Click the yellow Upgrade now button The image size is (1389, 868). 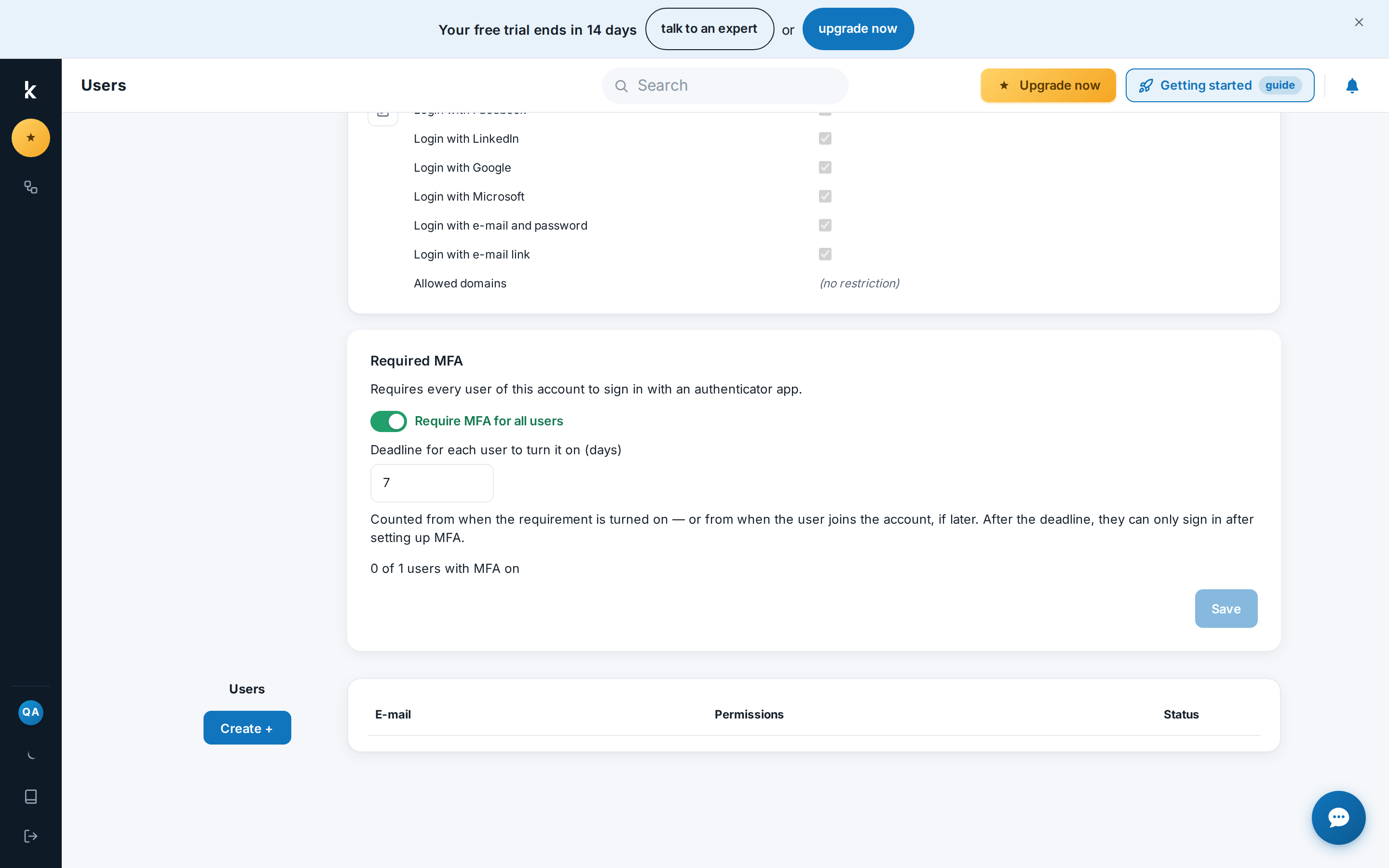point(1048,85)
